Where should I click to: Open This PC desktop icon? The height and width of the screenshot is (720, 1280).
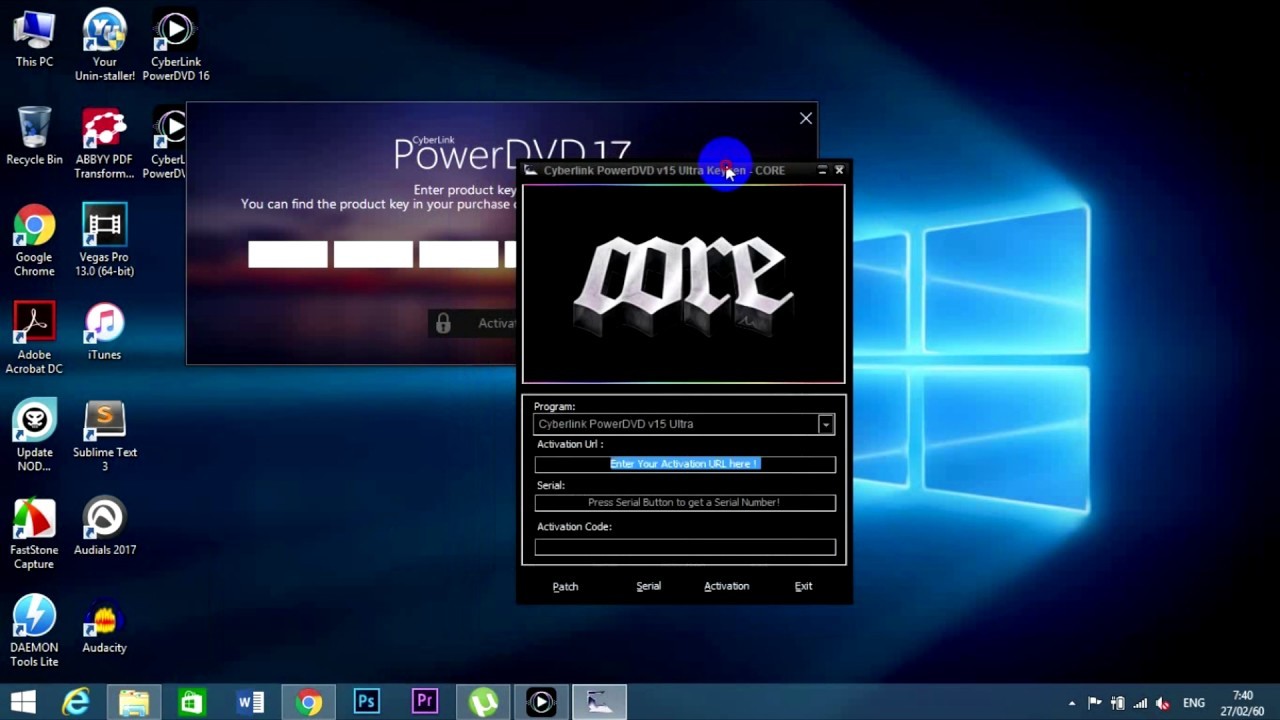tap(34, 38)
